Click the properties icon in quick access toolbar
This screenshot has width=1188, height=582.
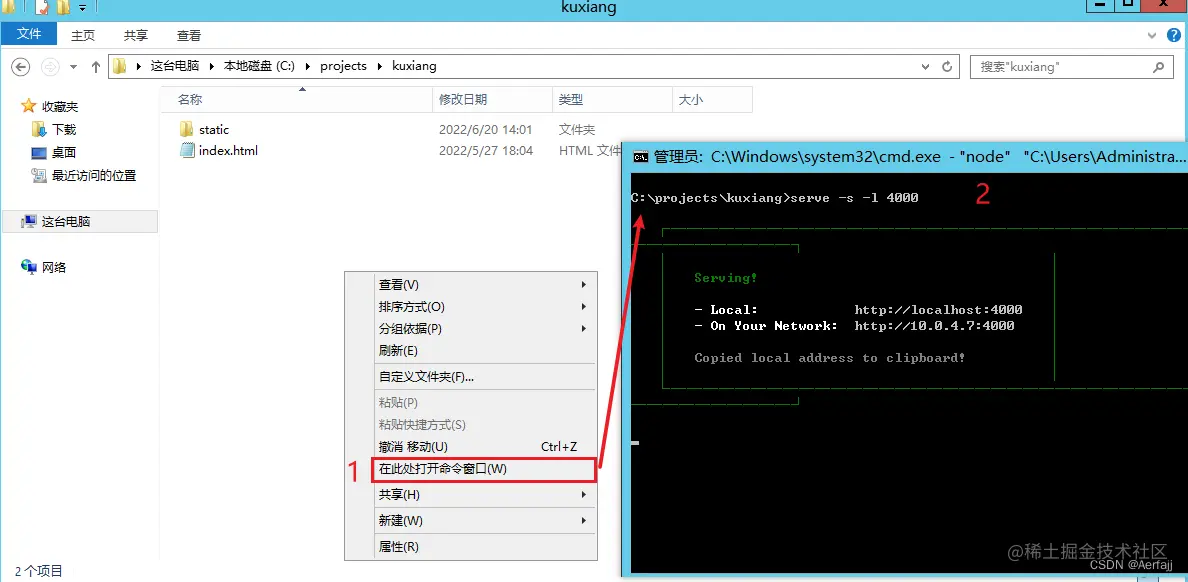pyautogui.click(x=42, y=8)
